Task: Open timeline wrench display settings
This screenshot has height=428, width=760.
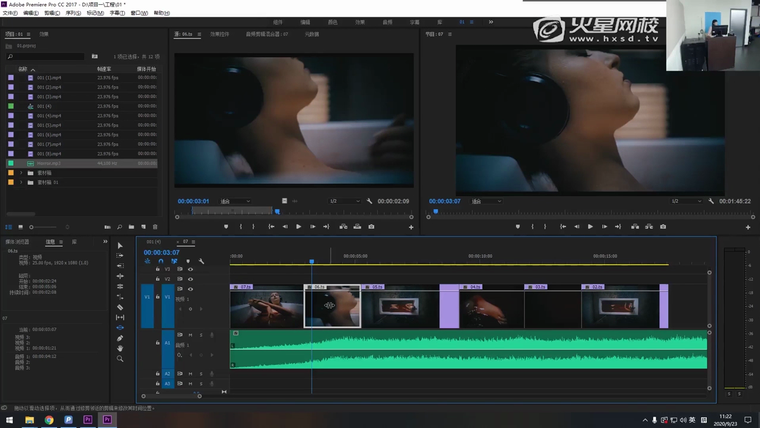Action: pos(201,262)
